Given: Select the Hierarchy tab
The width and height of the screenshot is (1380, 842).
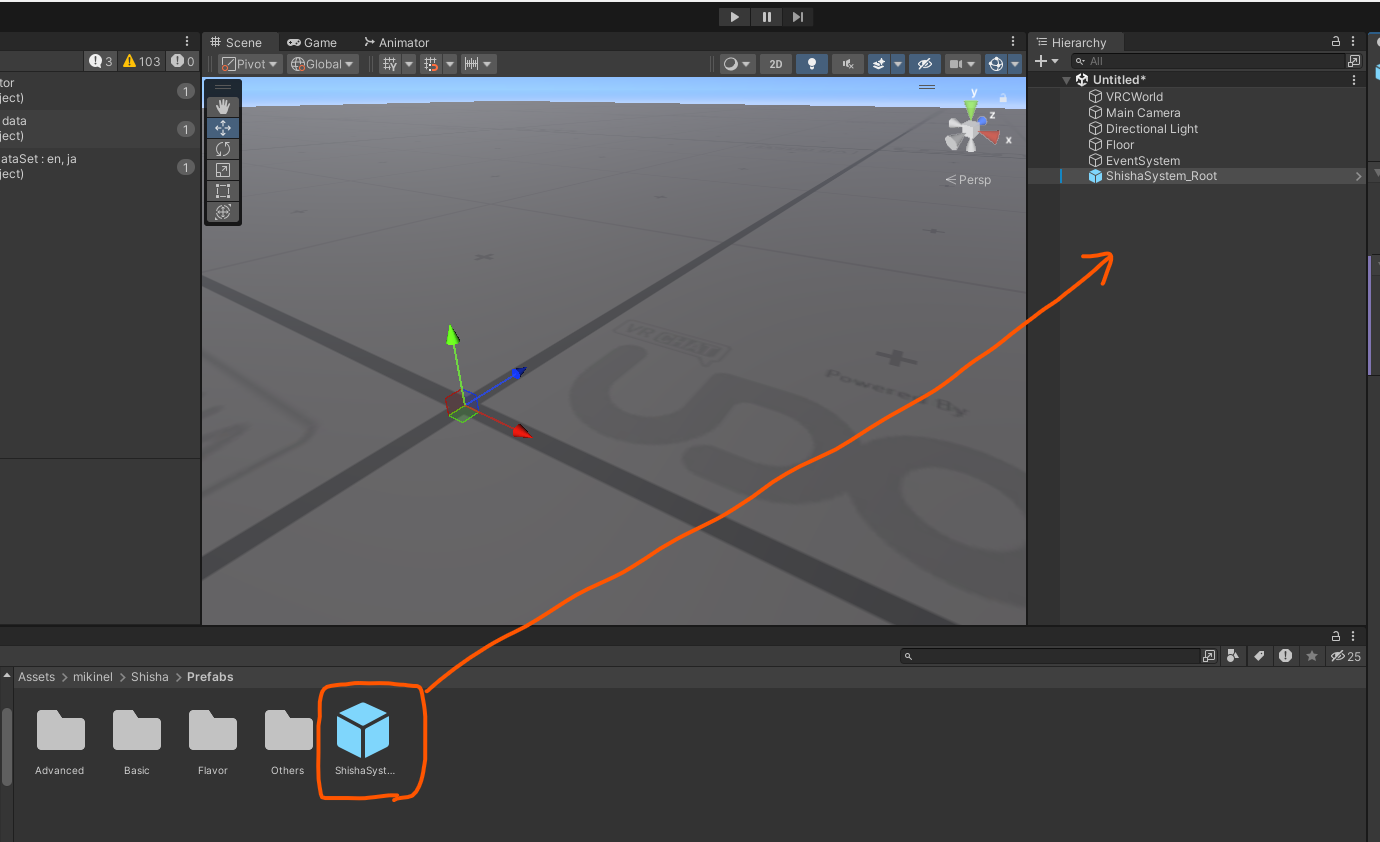Looking at the screenshot, I should [1076, 42].
